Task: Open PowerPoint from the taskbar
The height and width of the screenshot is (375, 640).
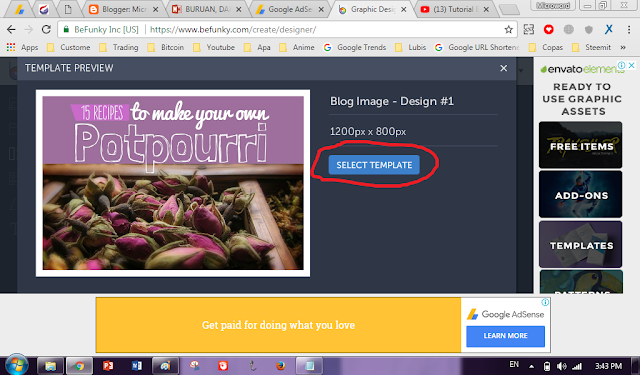Action: (108, 366)
